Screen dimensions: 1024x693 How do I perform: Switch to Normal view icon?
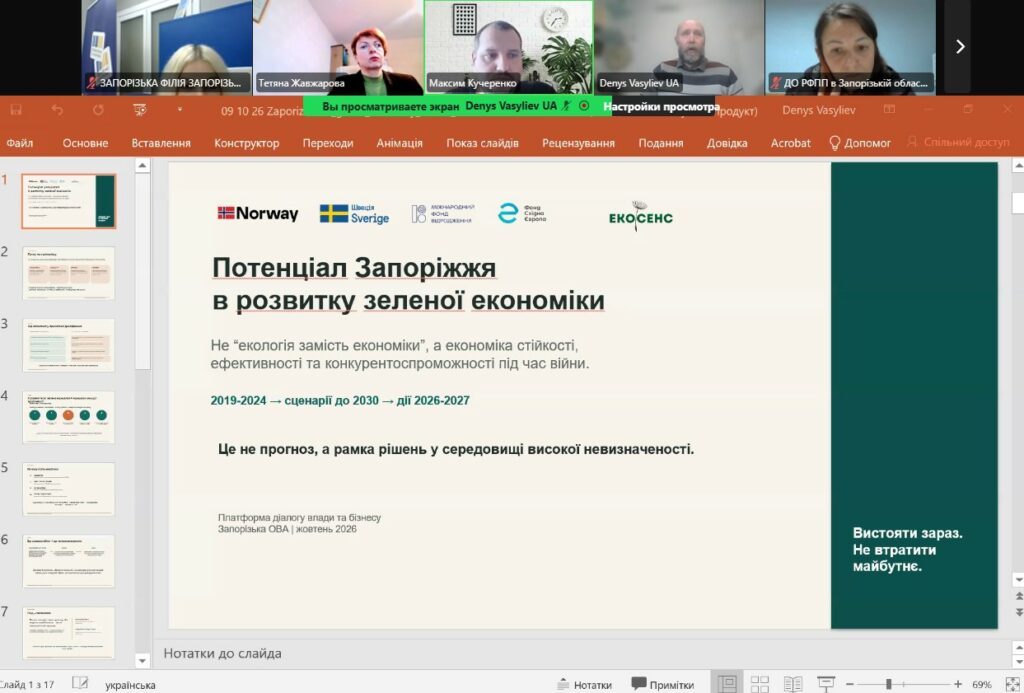tap(726, 684)
